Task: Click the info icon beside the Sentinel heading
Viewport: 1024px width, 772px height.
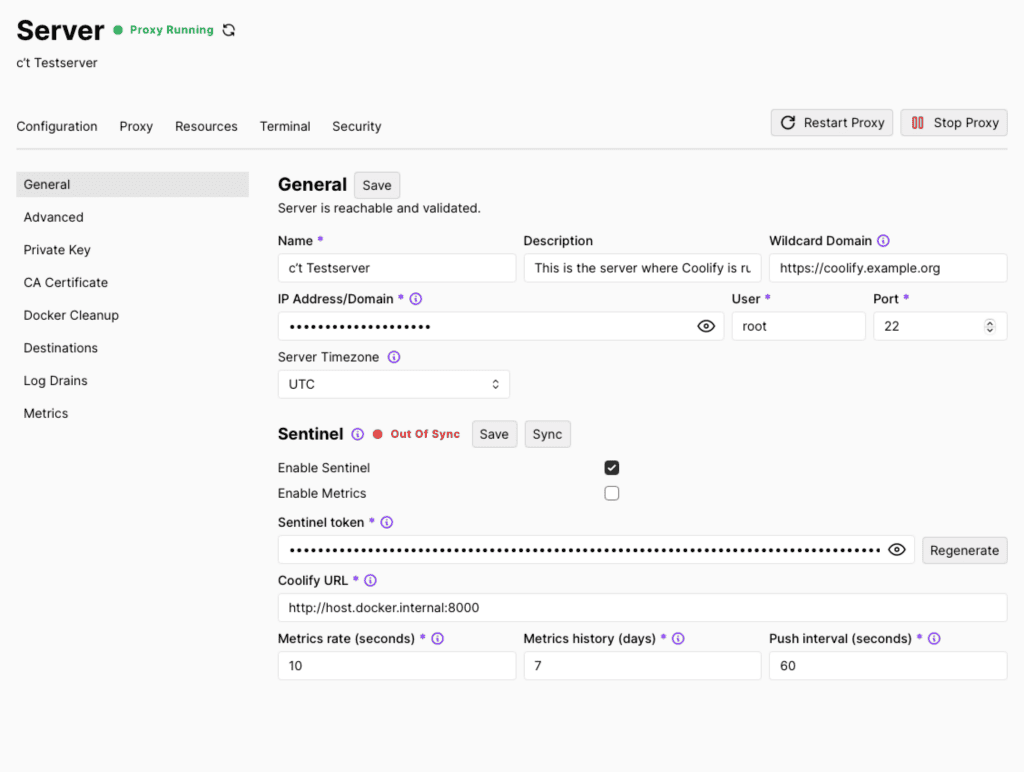Action: [357, 433]
